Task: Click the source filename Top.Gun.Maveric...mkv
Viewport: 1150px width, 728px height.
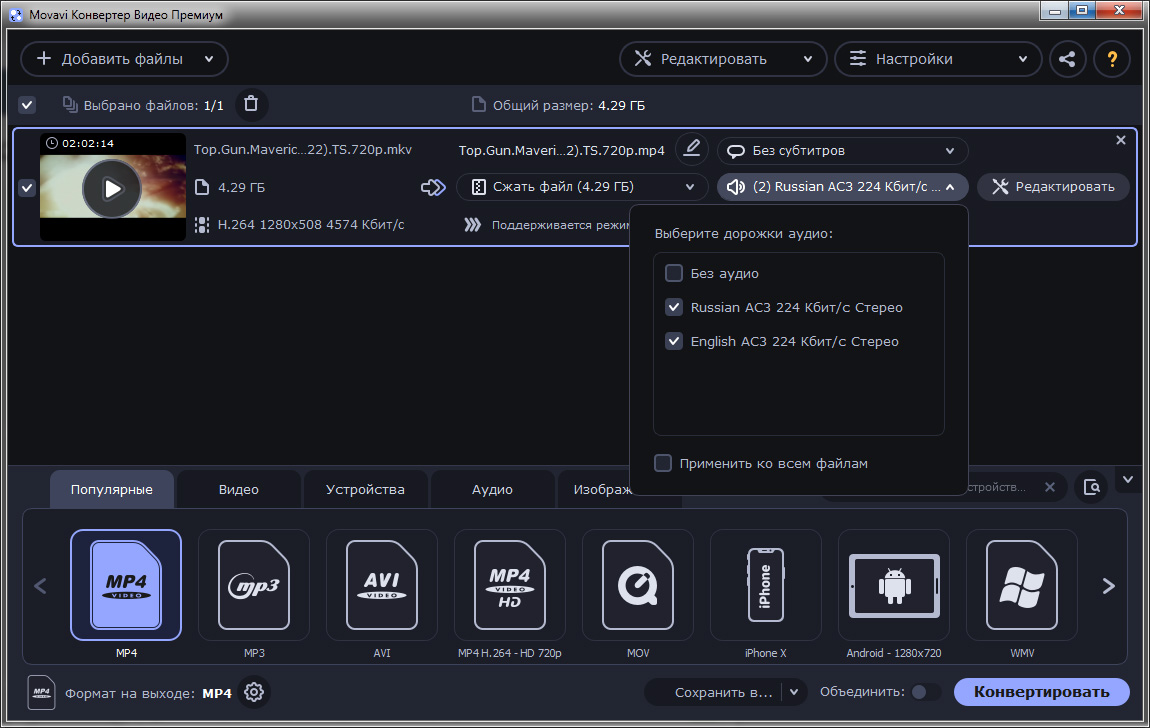Action: 303,150
